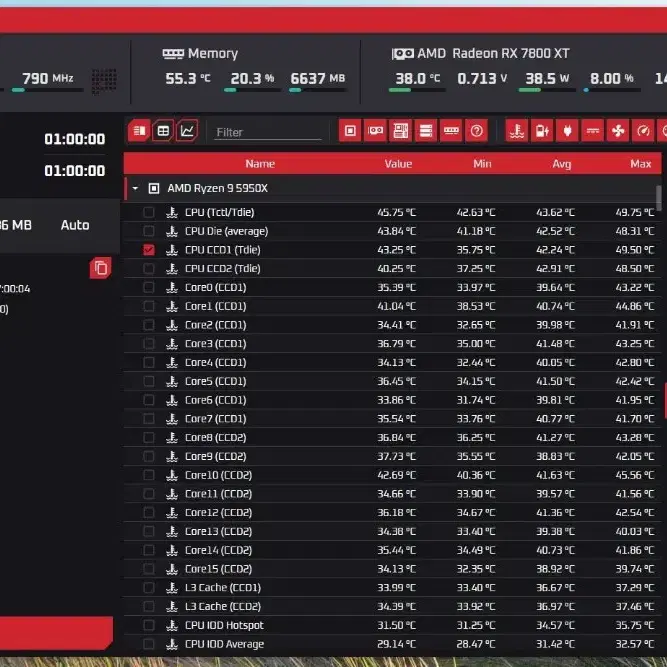Click thermometer icon of L3 Cache (CCD1) row
667x667 pixels.
coord(172,588)
